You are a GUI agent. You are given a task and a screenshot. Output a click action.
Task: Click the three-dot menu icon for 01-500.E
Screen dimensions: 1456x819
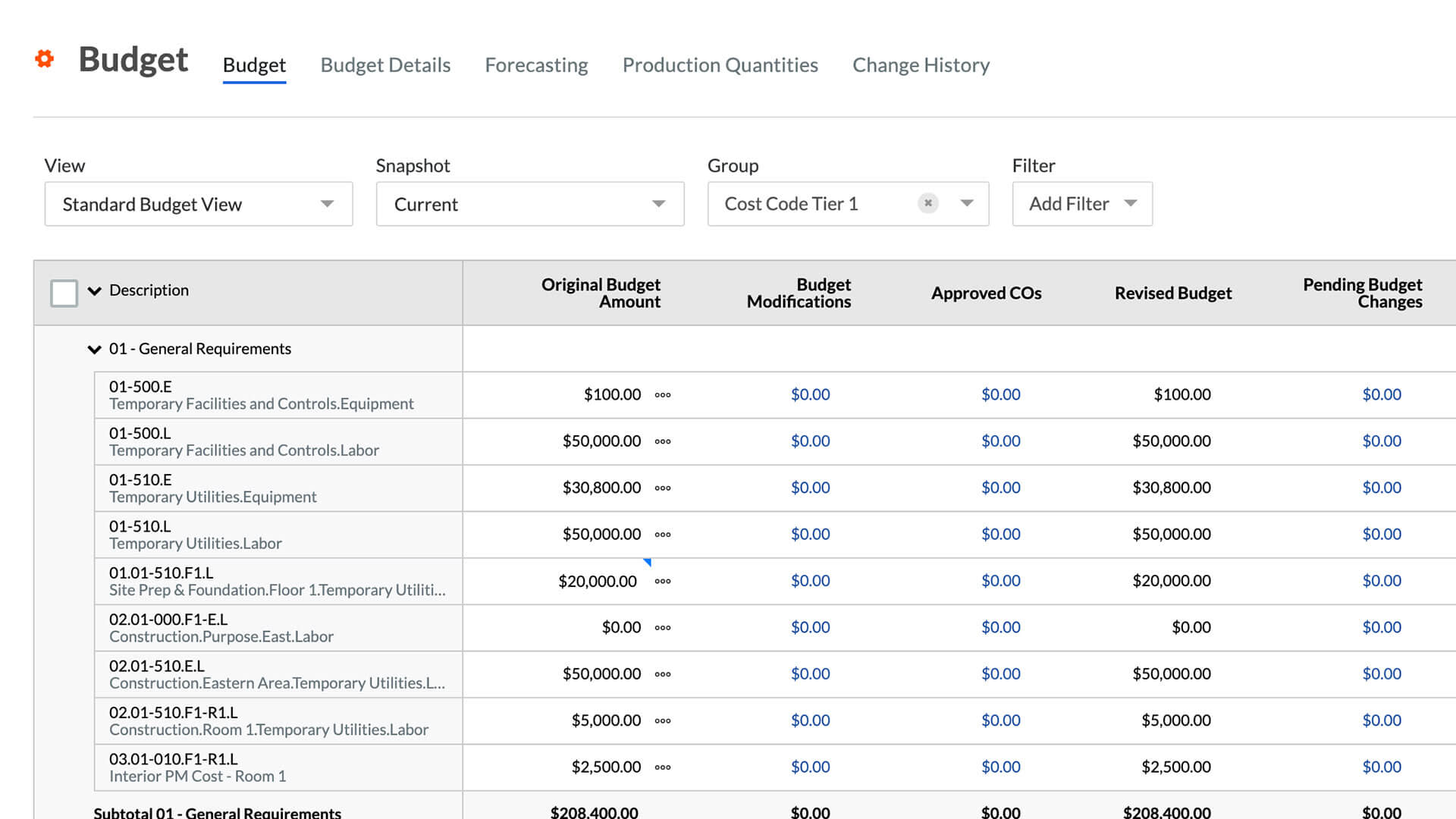click(661, 394)
